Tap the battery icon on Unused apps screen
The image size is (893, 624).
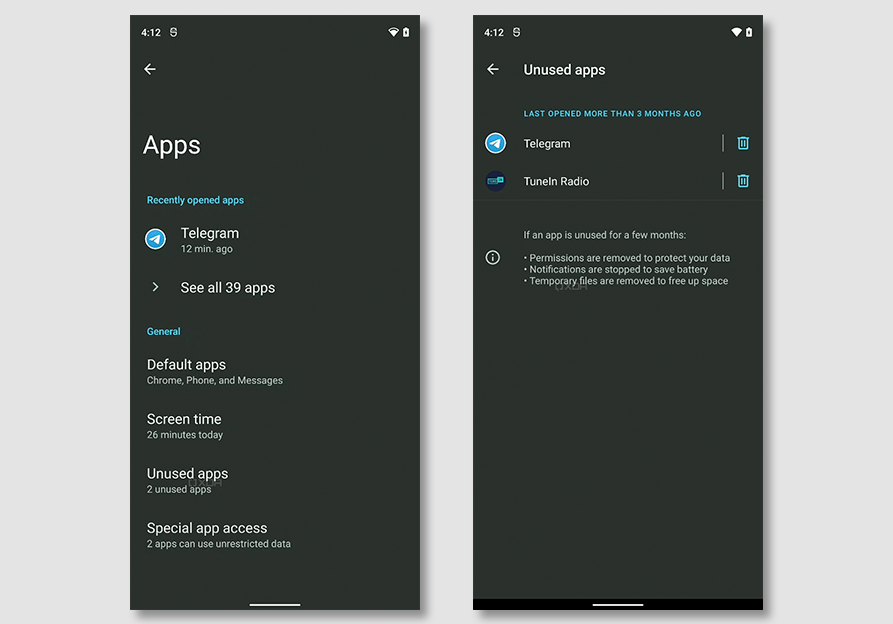pos(749,32)
